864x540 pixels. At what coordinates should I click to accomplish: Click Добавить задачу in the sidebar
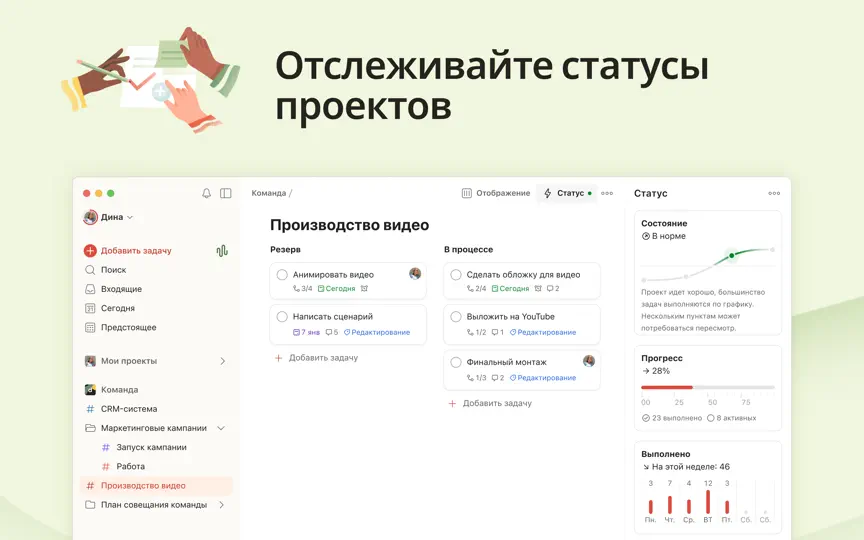click(136, 251)
